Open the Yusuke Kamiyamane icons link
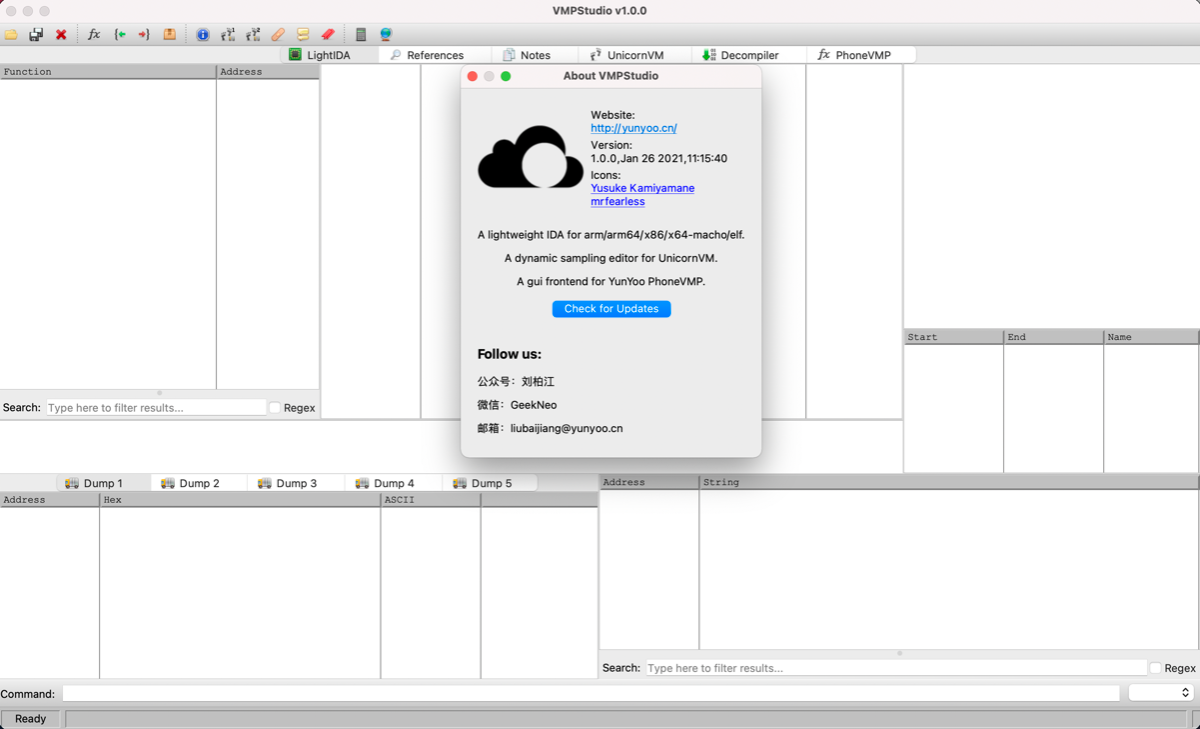The width and height of the screenshot is (1200, 729). point(642,188)
